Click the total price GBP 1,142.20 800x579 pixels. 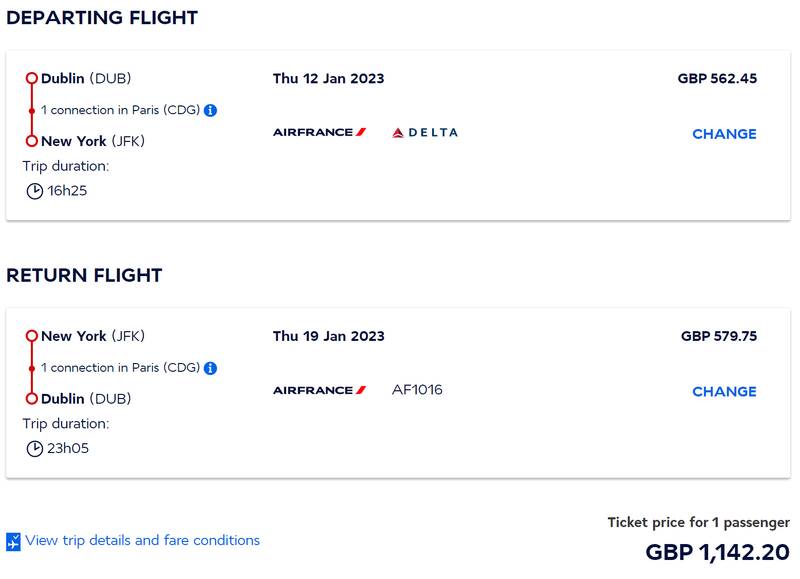(717, 552)
